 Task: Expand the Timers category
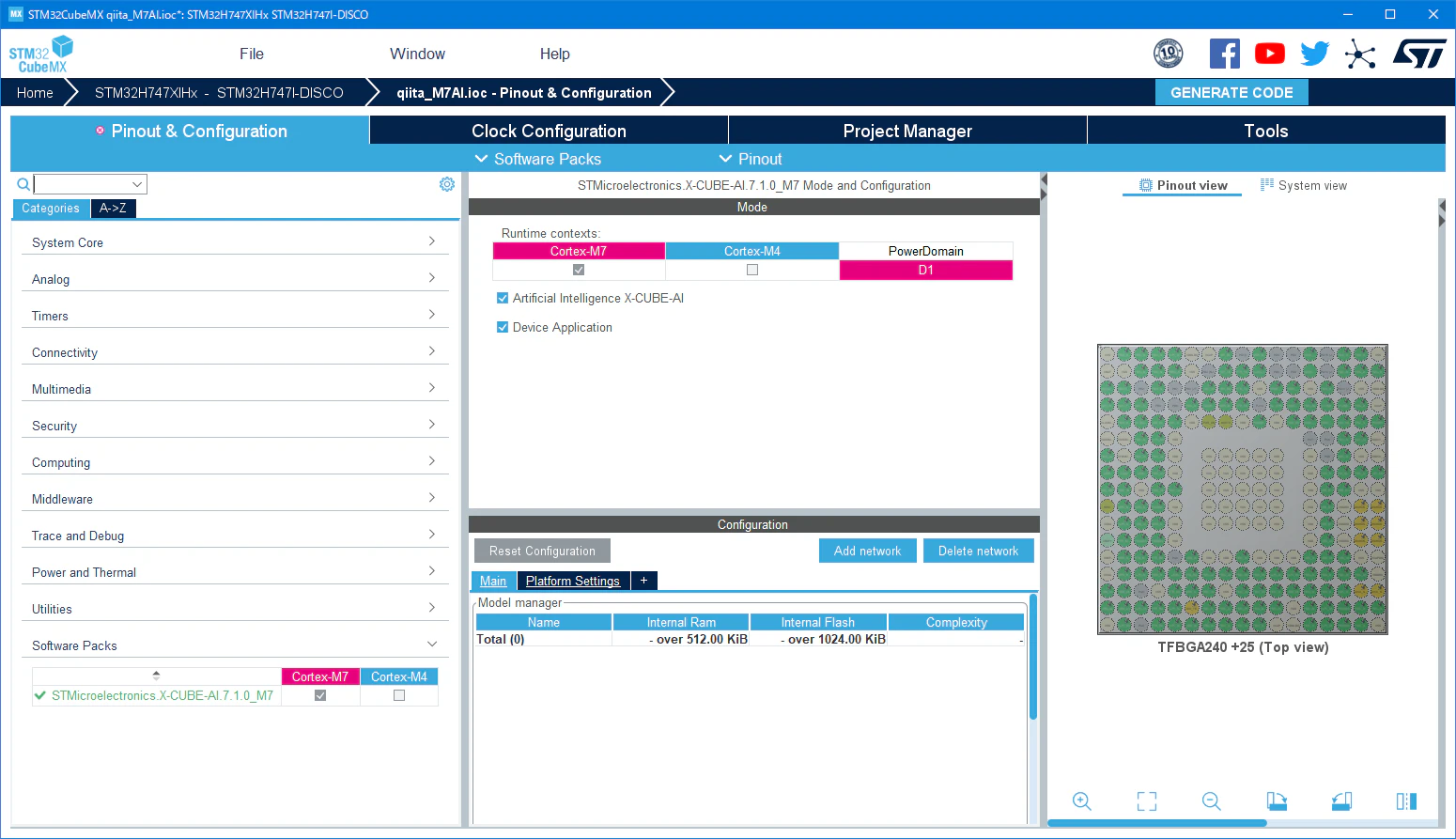[235, 316]
